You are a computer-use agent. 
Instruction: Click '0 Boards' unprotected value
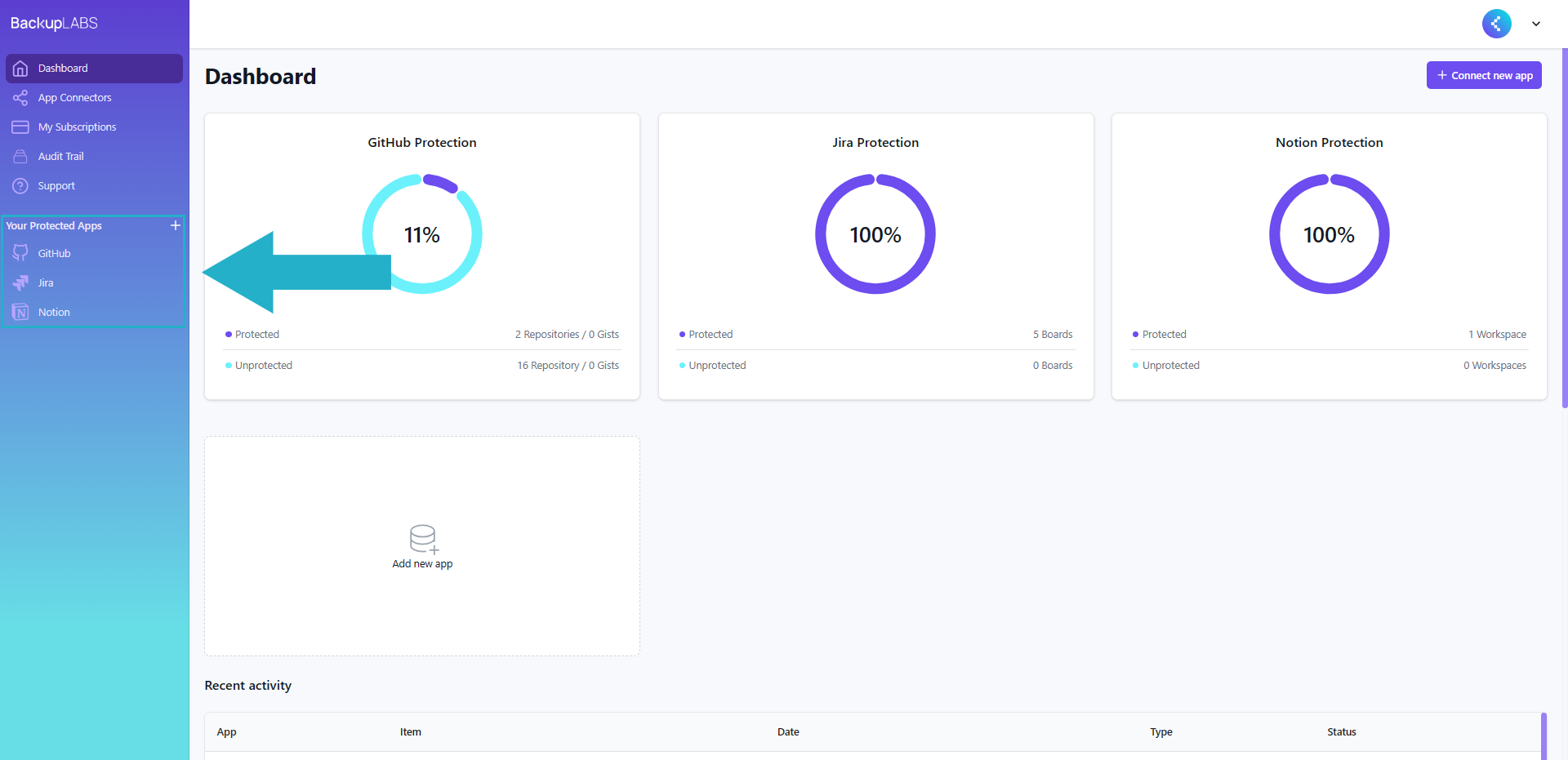[1053, 366]
